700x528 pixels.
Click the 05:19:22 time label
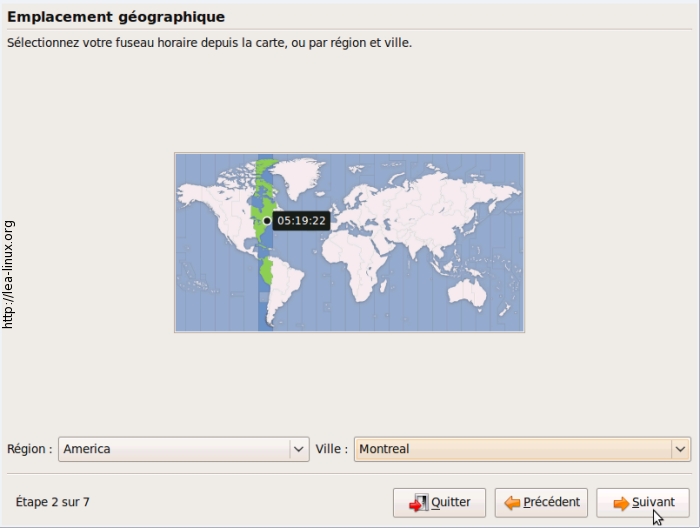pyautogui.click(x=301, y=221)
